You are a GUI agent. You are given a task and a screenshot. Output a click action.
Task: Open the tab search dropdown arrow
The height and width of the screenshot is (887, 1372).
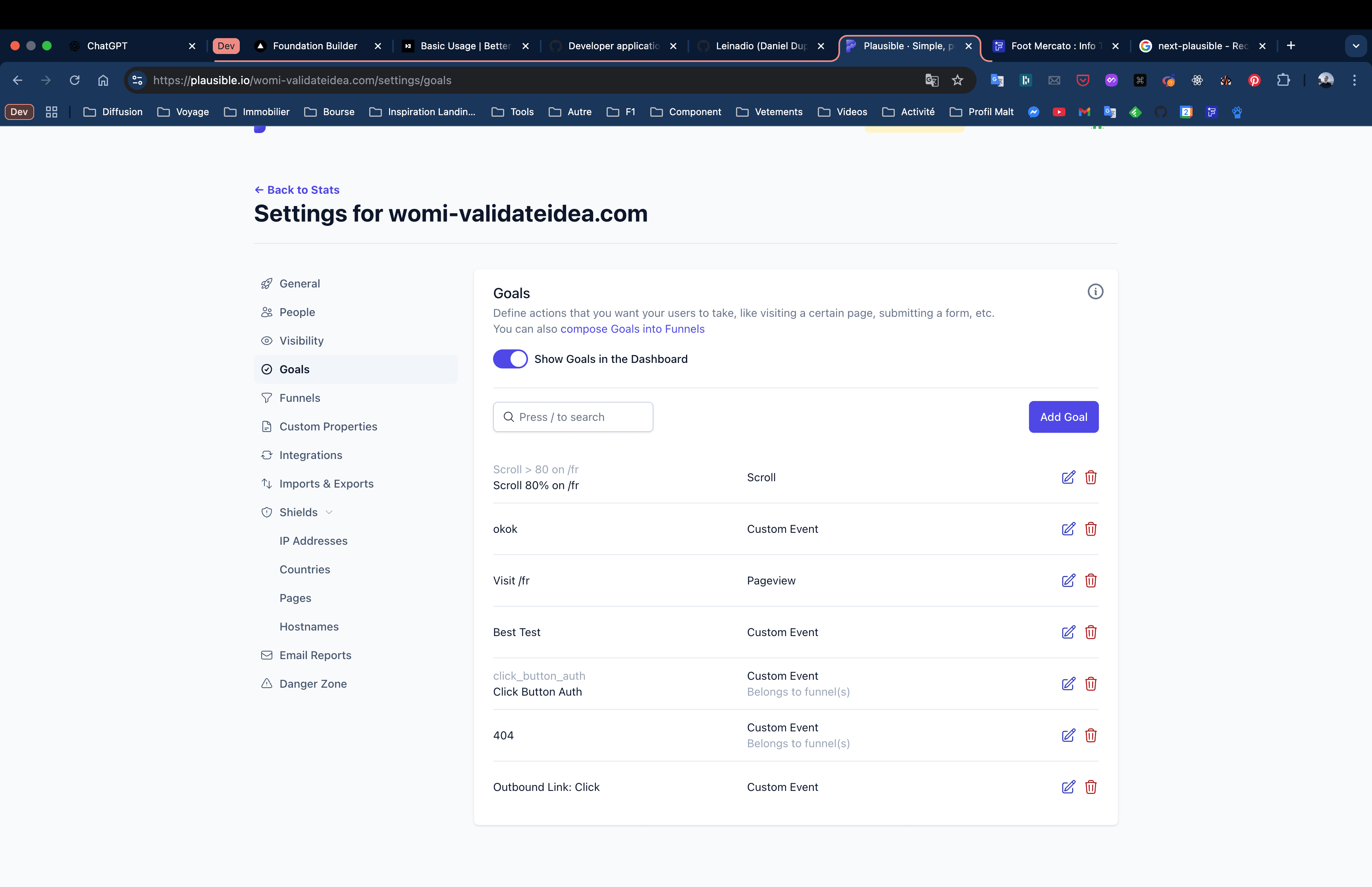click(1355, 46)
